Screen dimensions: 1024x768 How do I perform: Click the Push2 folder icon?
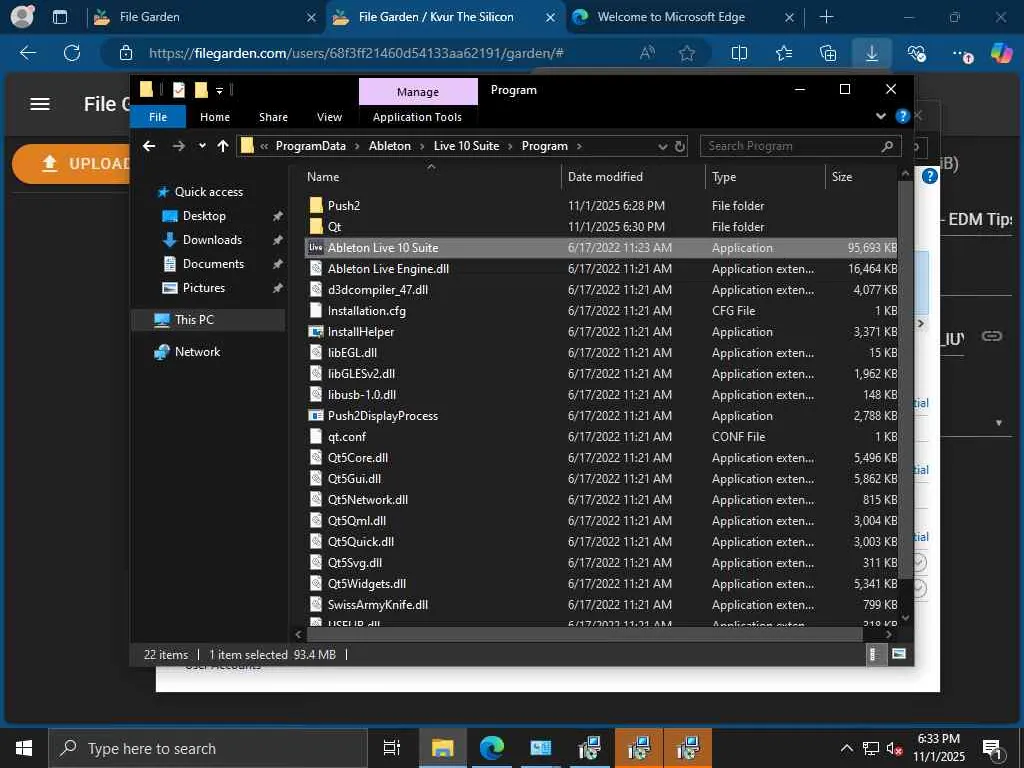tap(316, 205)
